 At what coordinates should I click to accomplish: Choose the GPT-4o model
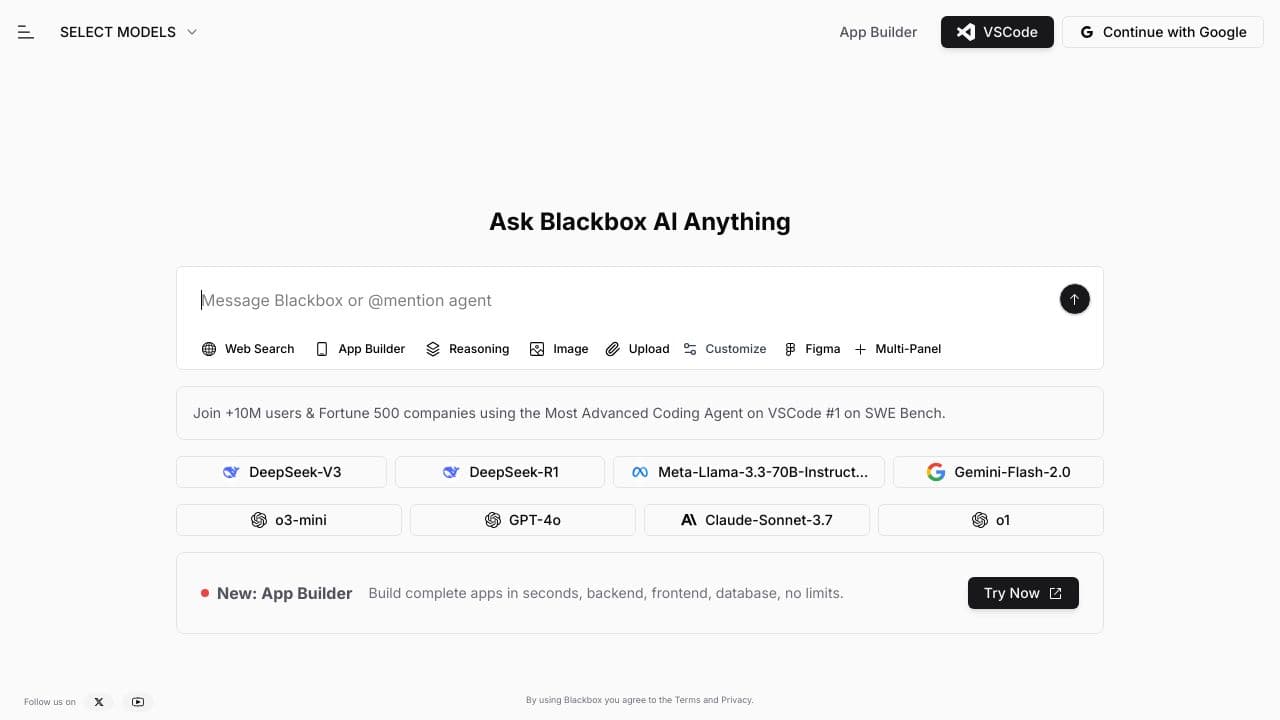pos(523,520)
